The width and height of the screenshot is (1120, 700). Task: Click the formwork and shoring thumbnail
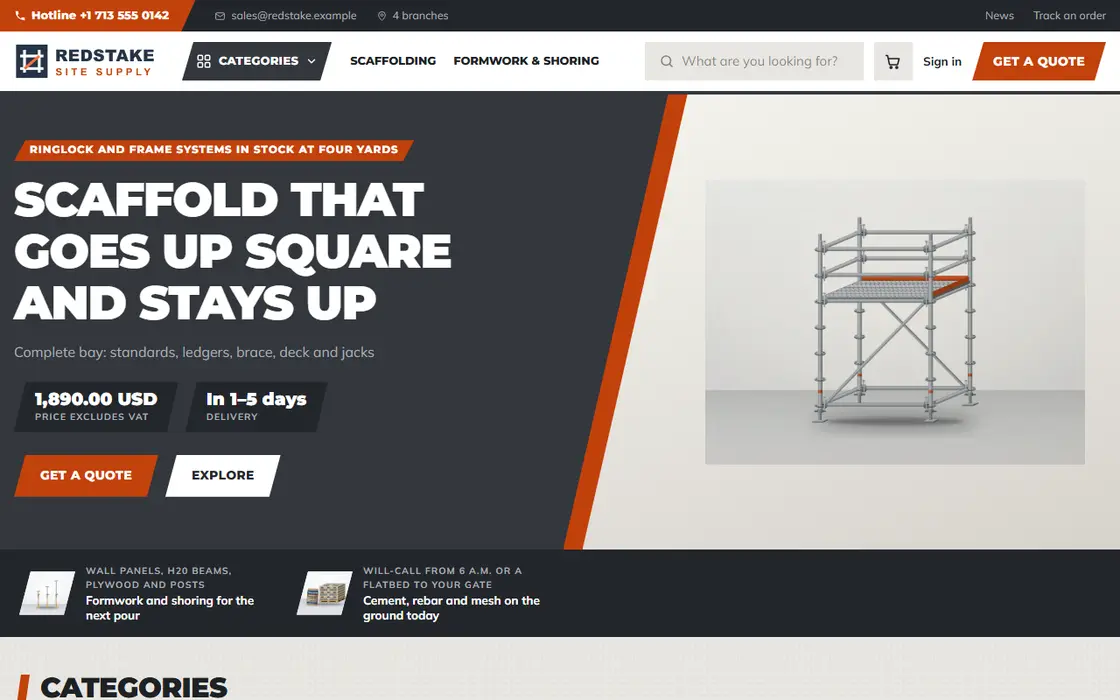coord(47,593)
